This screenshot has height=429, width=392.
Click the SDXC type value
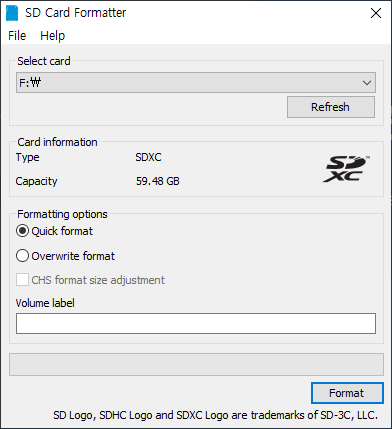click(148, 157)
